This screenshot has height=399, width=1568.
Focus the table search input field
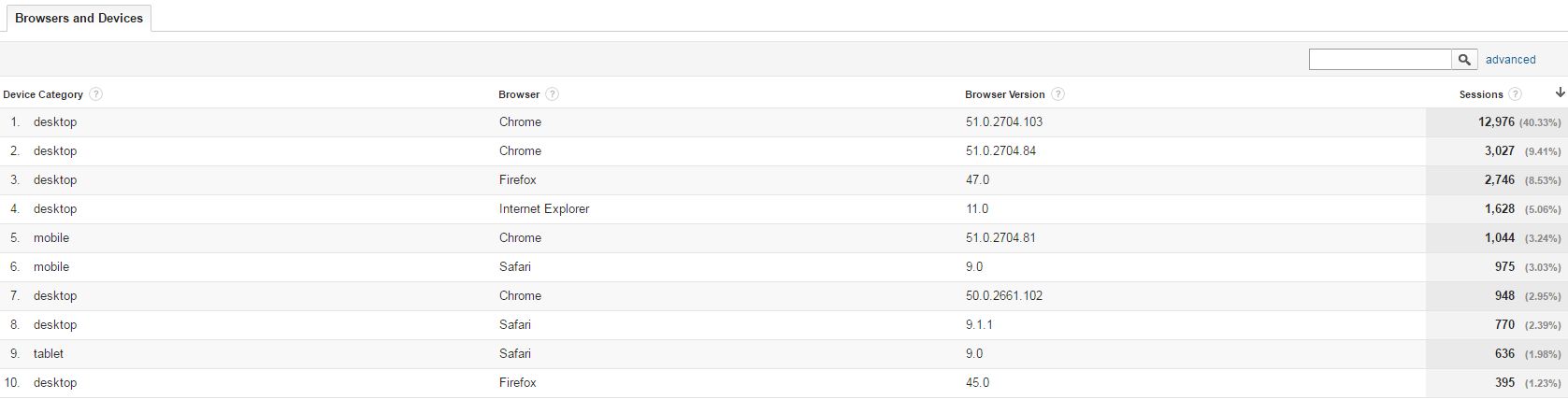[1380, 60]
